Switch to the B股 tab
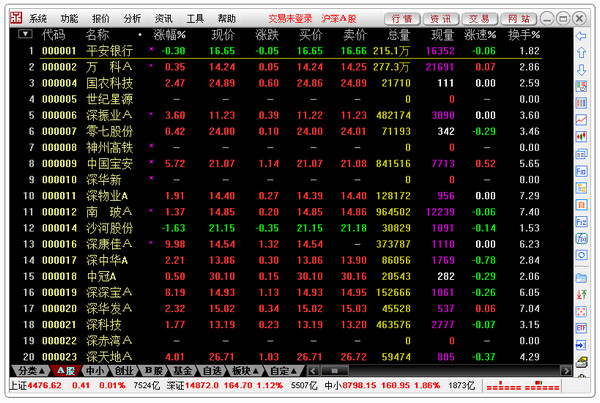The width and height of the screenshot is (600, 403). tap(153, 370)
